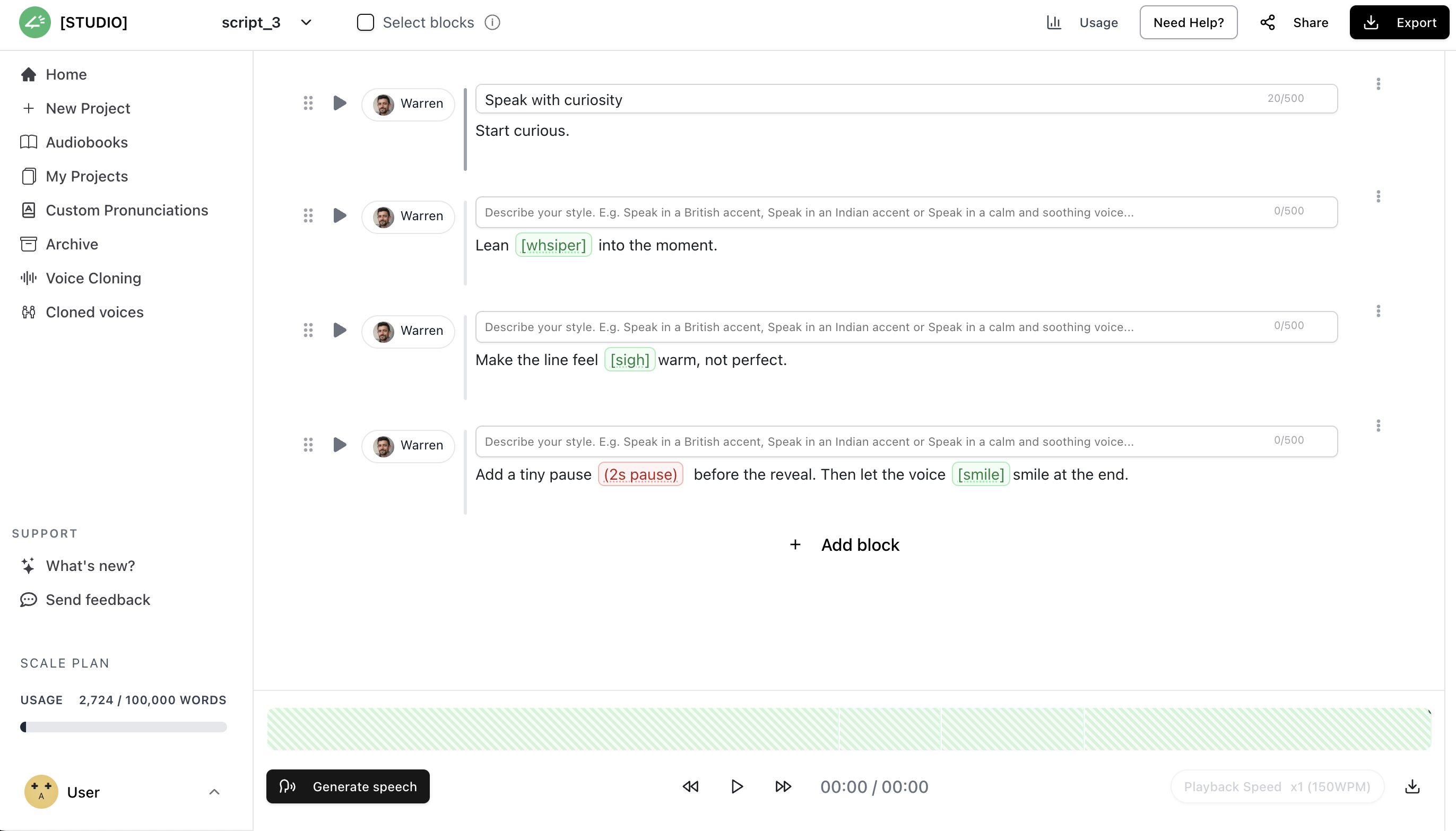1456x831 pixels.
Task: Play the 'Start curious' block
Action: [x=340, y=103]
